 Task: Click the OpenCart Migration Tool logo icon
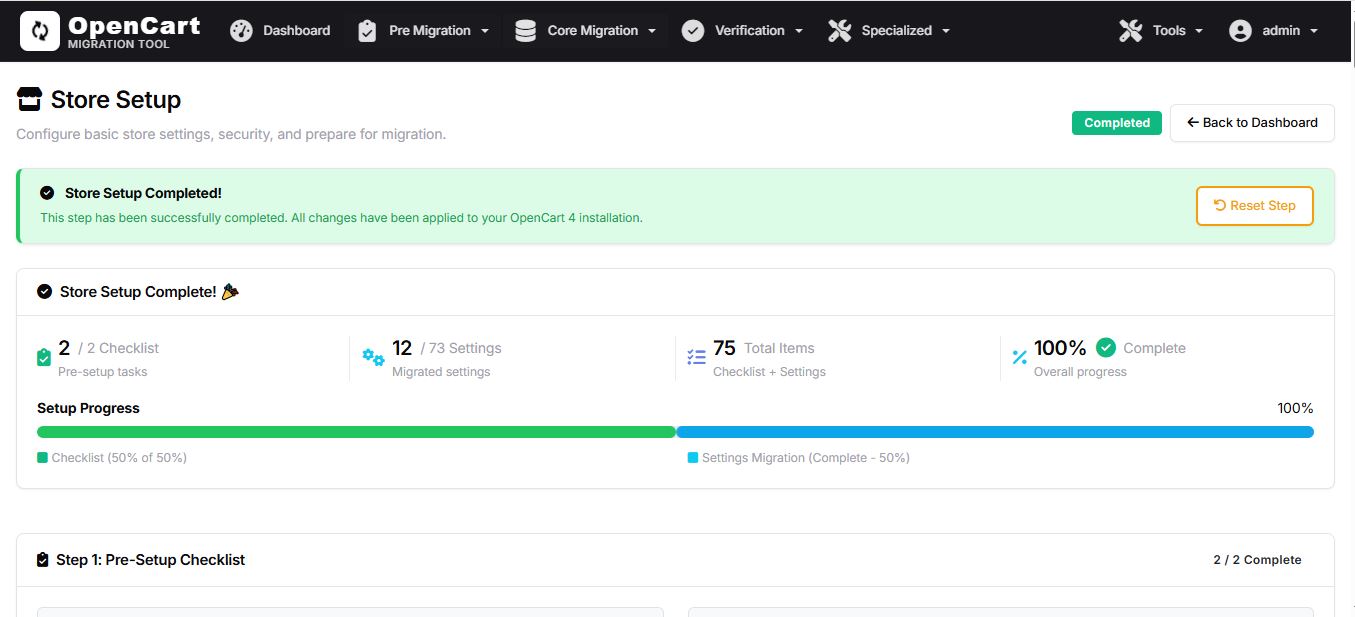click(40, 31)
